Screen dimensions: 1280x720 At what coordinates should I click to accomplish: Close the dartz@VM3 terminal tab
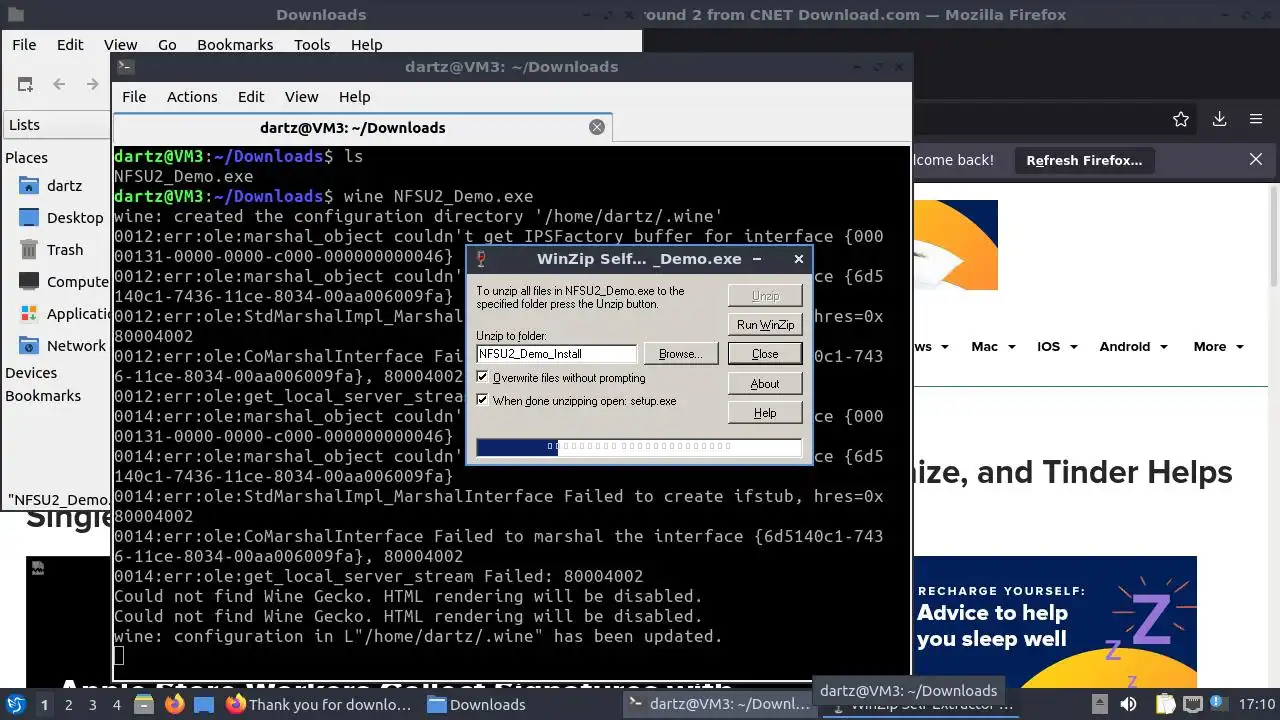[597, 127]
